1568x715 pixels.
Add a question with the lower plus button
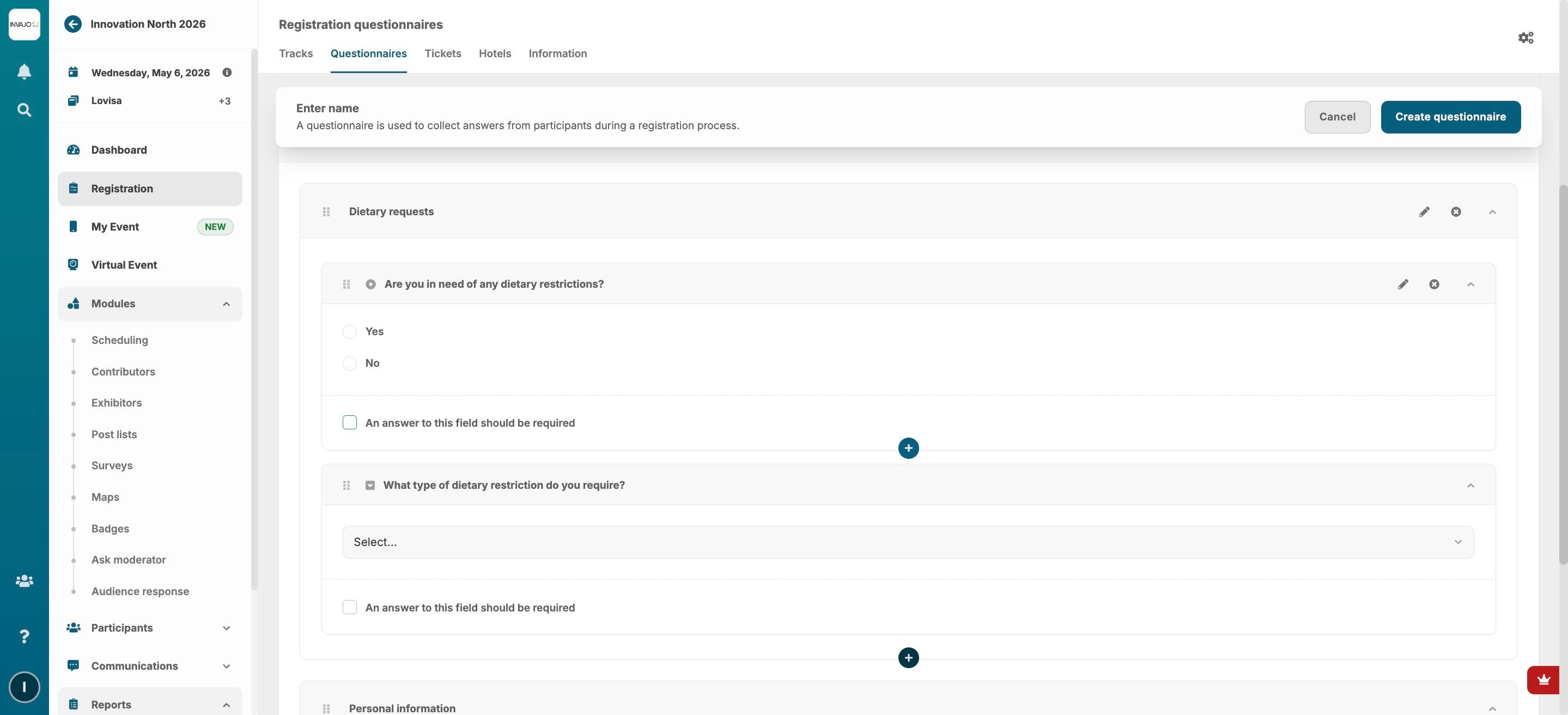point(908,658)
